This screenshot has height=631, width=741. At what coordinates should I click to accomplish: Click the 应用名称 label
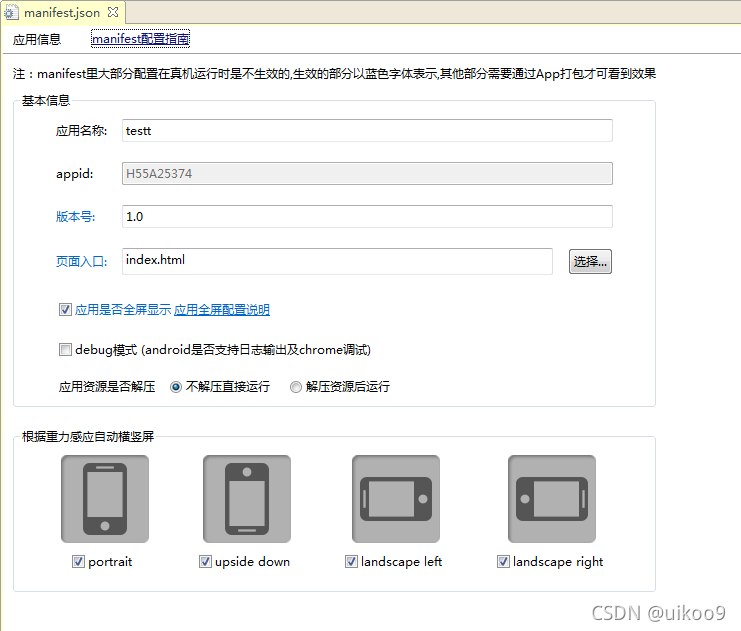[x=82, y=131]
